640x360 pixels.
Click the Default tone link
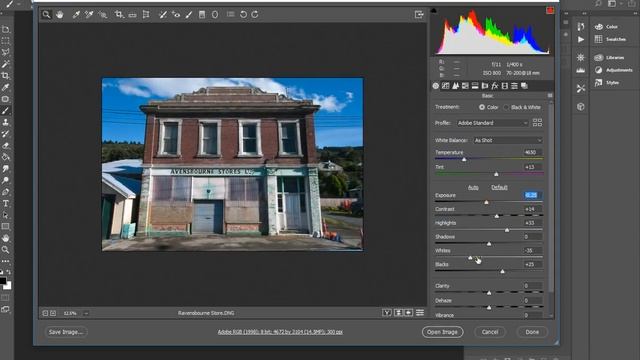pyautogui.click(x=499, y=187)
